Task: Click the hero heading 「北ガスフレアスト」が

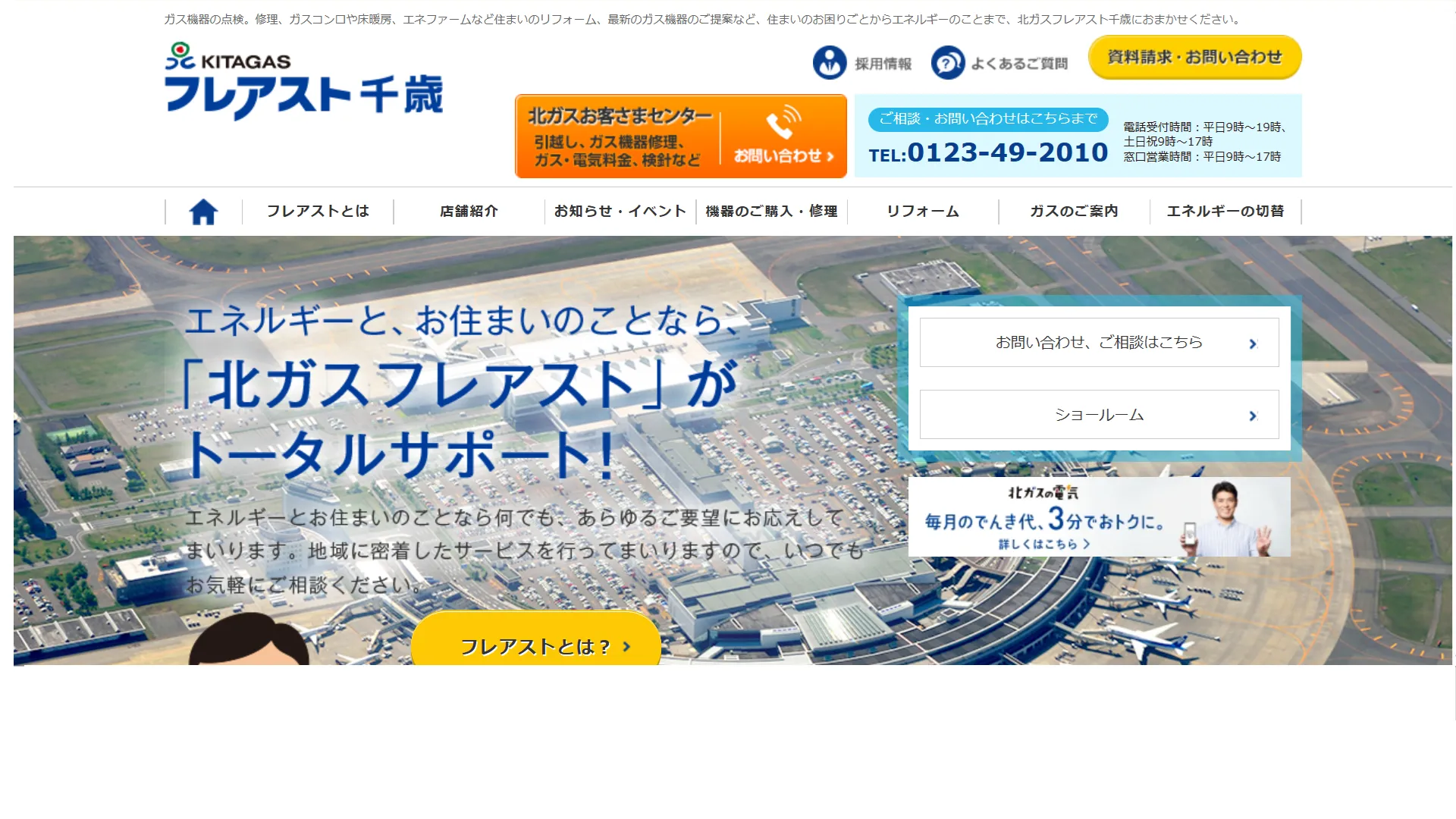Action: 459,384
